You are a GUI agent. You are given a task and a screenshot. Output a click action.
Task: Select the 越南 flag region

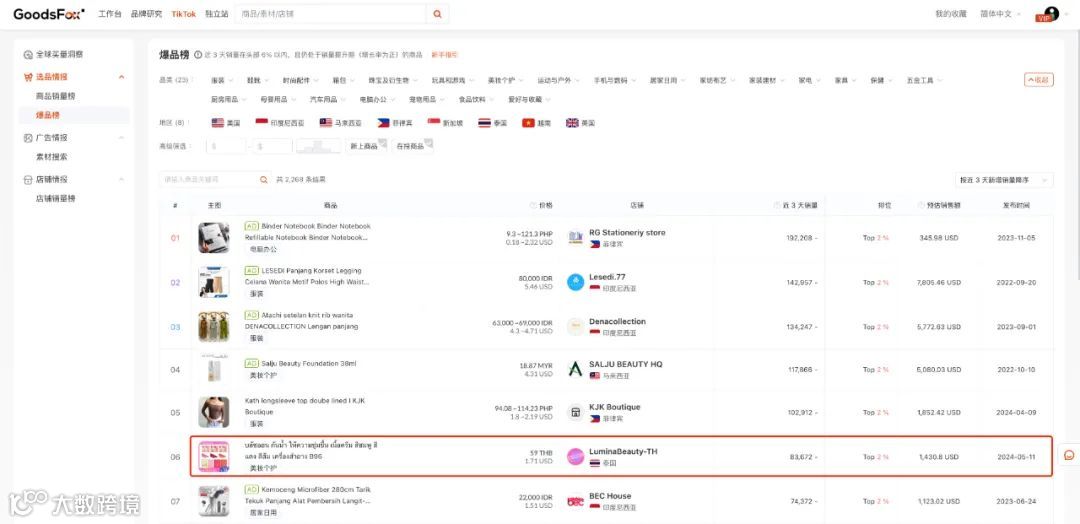[528, 123]
